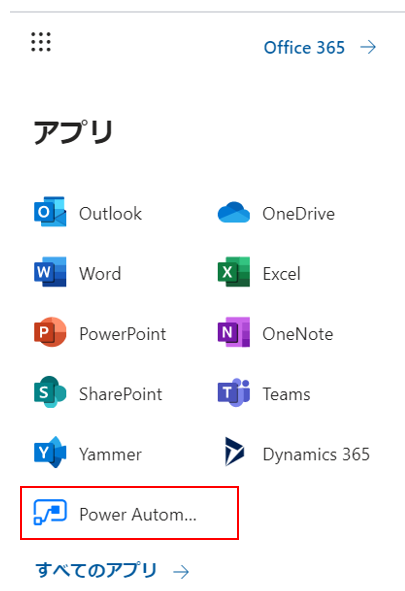The height and width of the screenshot is (591, 405).
Task: Click the Yammer icon
Action: point(50,452)
